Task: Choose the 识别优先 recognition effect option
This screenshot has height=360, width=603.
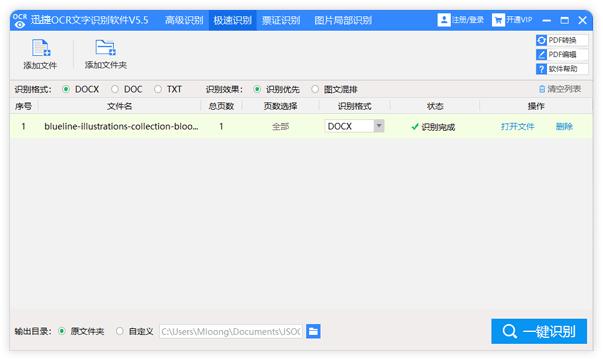Action: (x=257, y=89)
